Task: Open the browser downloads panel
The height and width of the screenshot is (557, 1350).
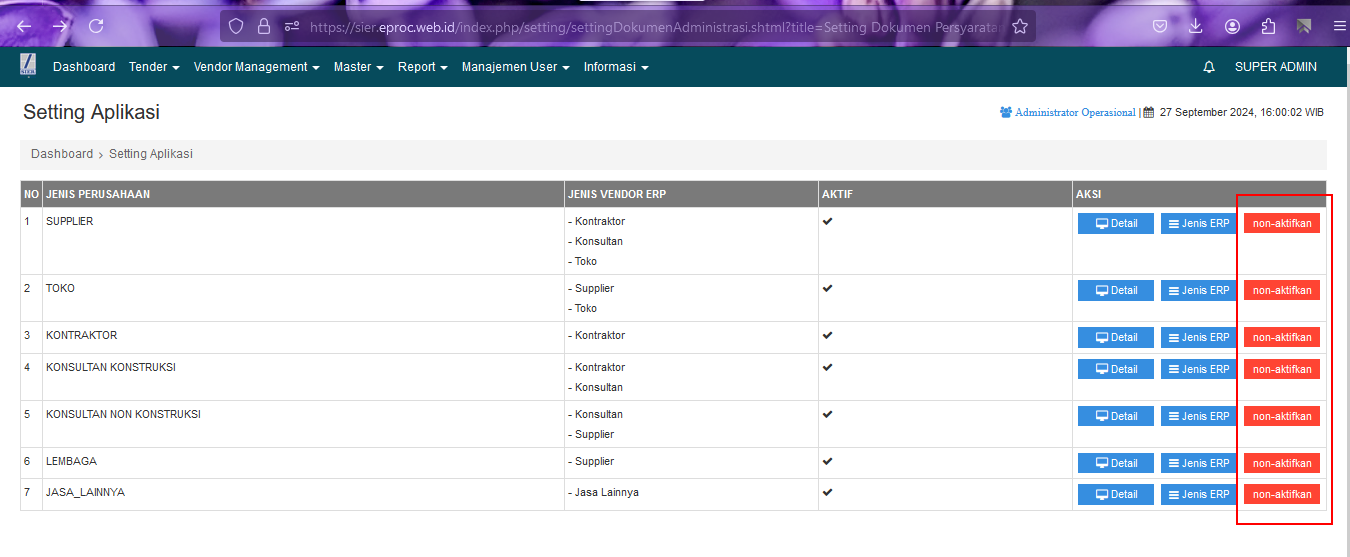Action: tap(1195, 27)
